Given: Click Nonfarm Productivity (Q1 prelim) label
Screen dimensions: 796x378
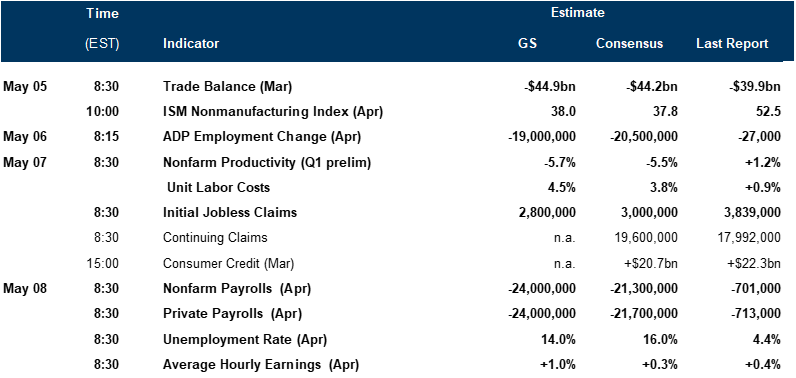Looking at the screenshot, I should coord(267,162).
